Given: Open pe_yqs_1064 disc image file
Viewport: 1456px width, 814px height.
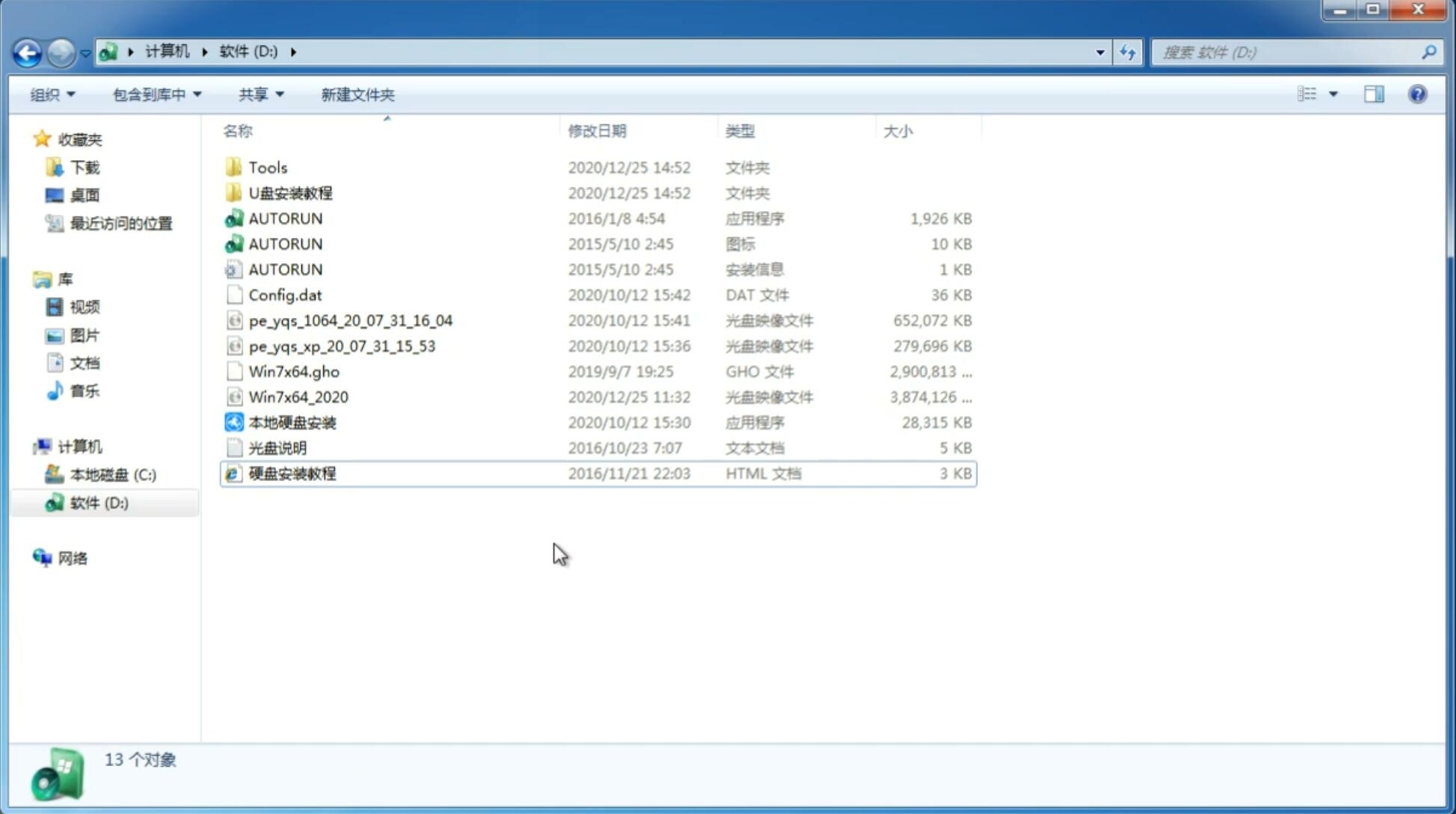Looking at the screenshot, I should [x=351, y=320].
